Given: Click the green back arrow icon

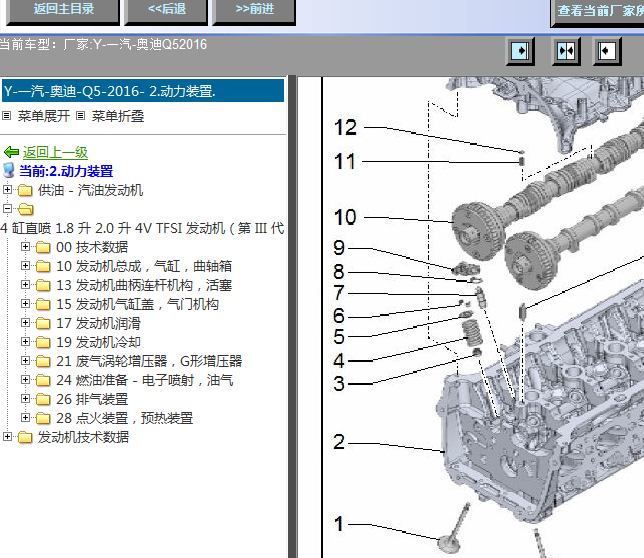Looking at the screenshot, I should click(x=12, y=152).
